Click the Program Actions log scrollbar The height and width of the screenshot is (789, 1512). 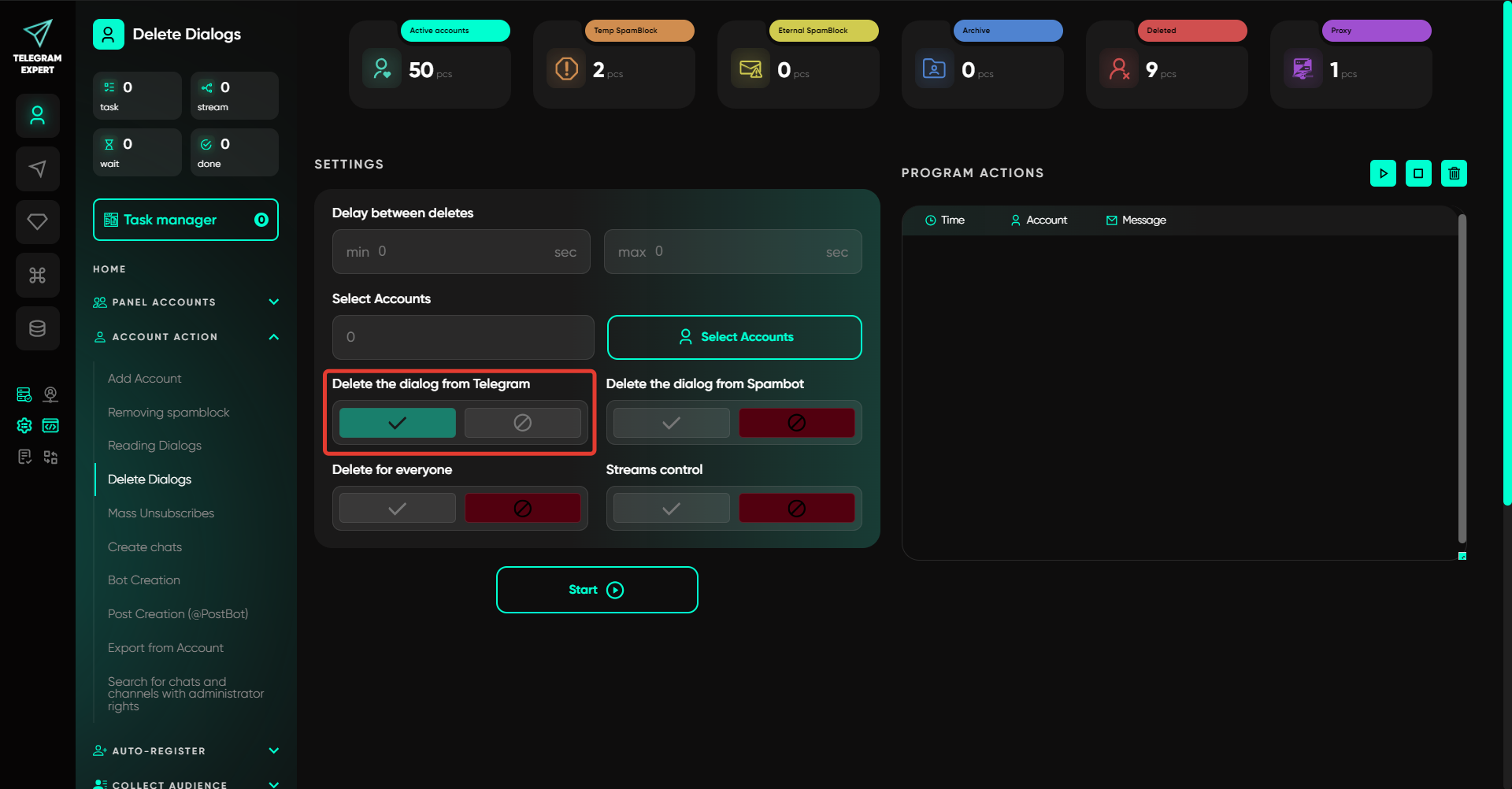point(1462,378)
